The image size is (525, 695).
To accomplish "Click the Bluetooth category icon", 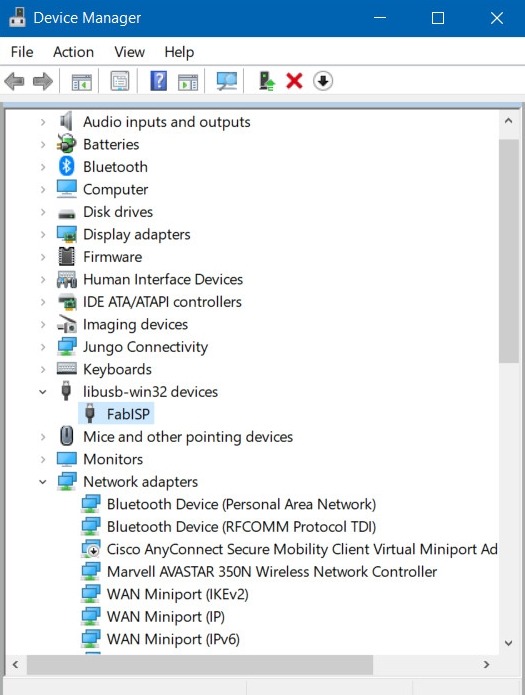I will [x=67, y=167].
